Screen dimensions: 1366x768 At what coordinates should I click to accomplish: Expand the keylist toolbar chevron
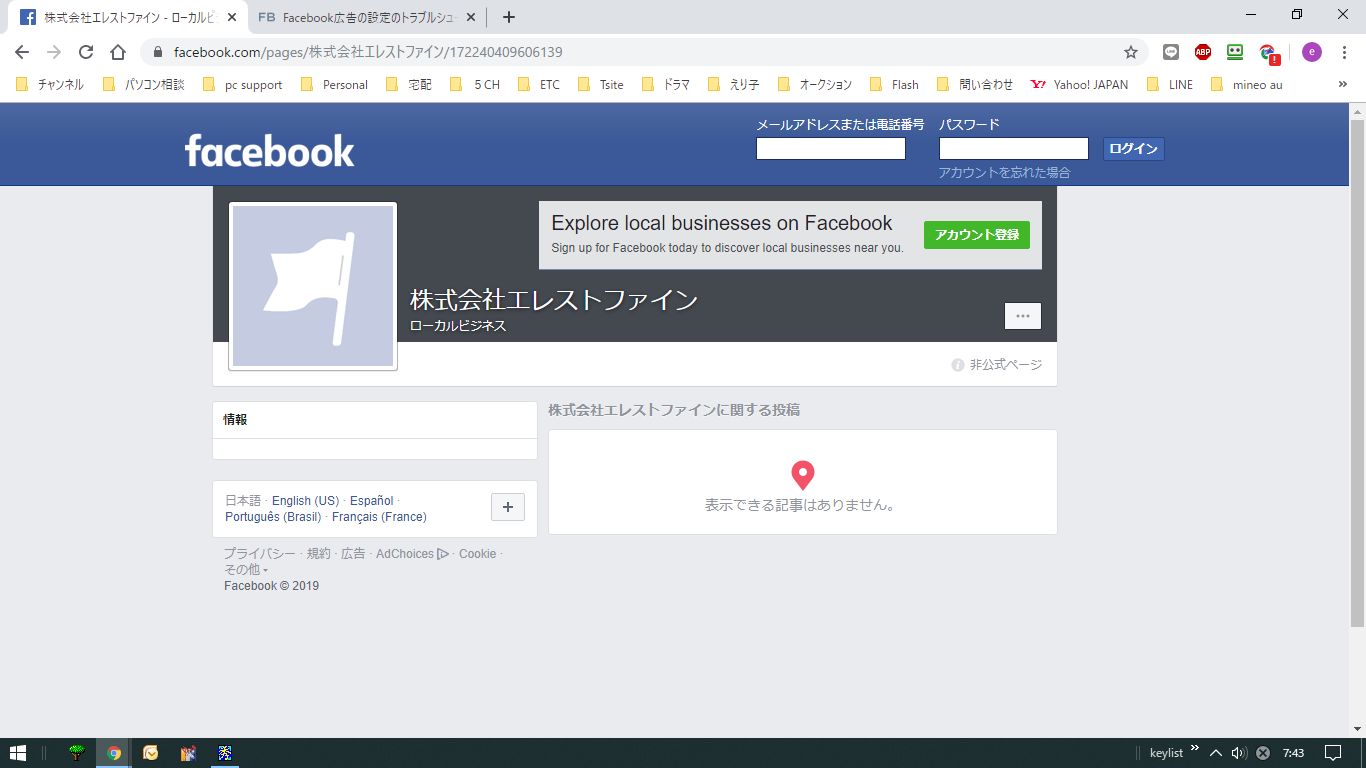click(x=1194, y=748)
